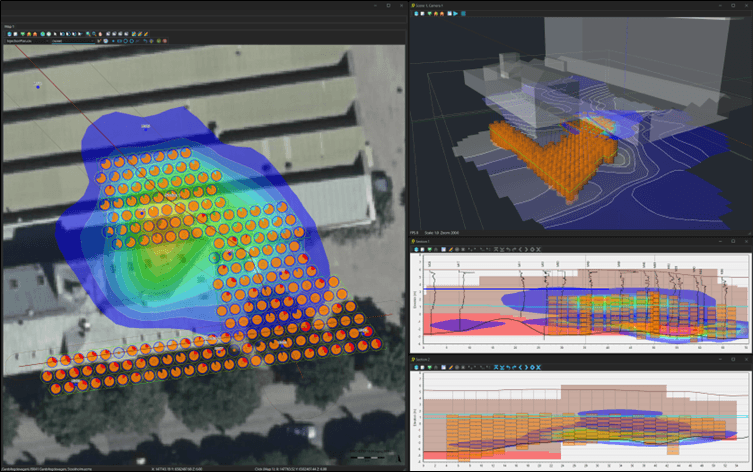Click the blue layers icon in Map 1 toolbar

tap(9, 34)
